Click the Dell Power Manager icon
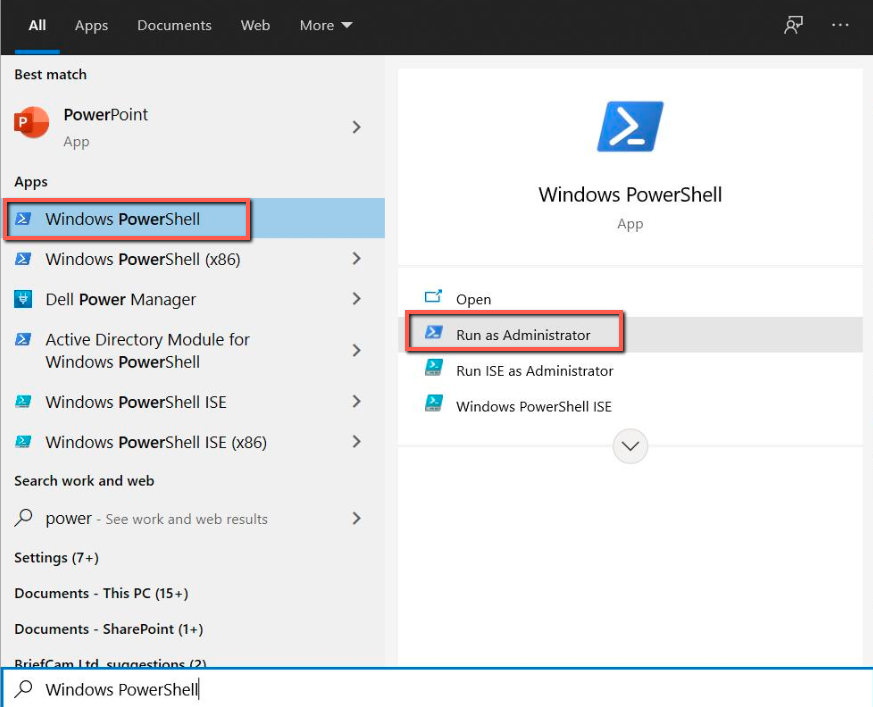 (x=24, y=299)
